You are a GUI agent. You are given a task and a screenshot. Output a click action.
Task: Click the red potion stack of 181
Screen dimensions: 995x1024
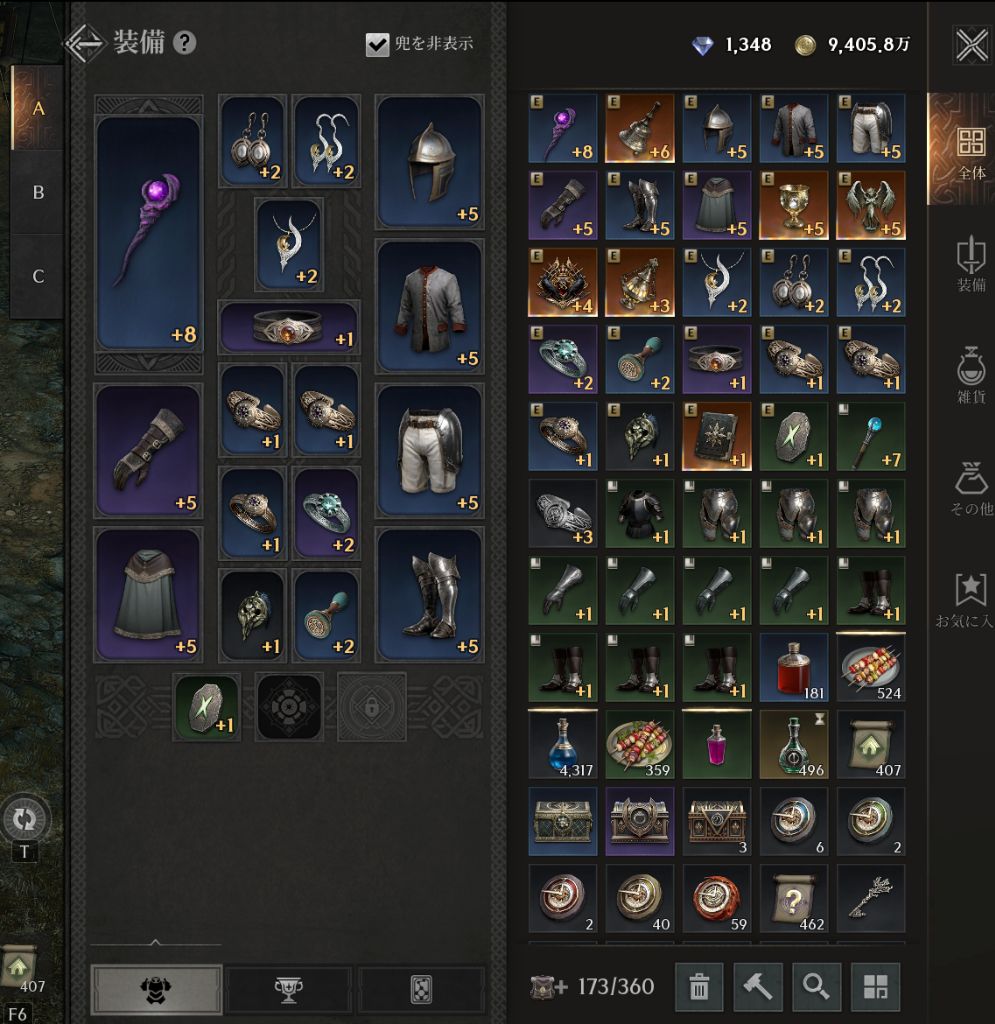click(794, 667)
